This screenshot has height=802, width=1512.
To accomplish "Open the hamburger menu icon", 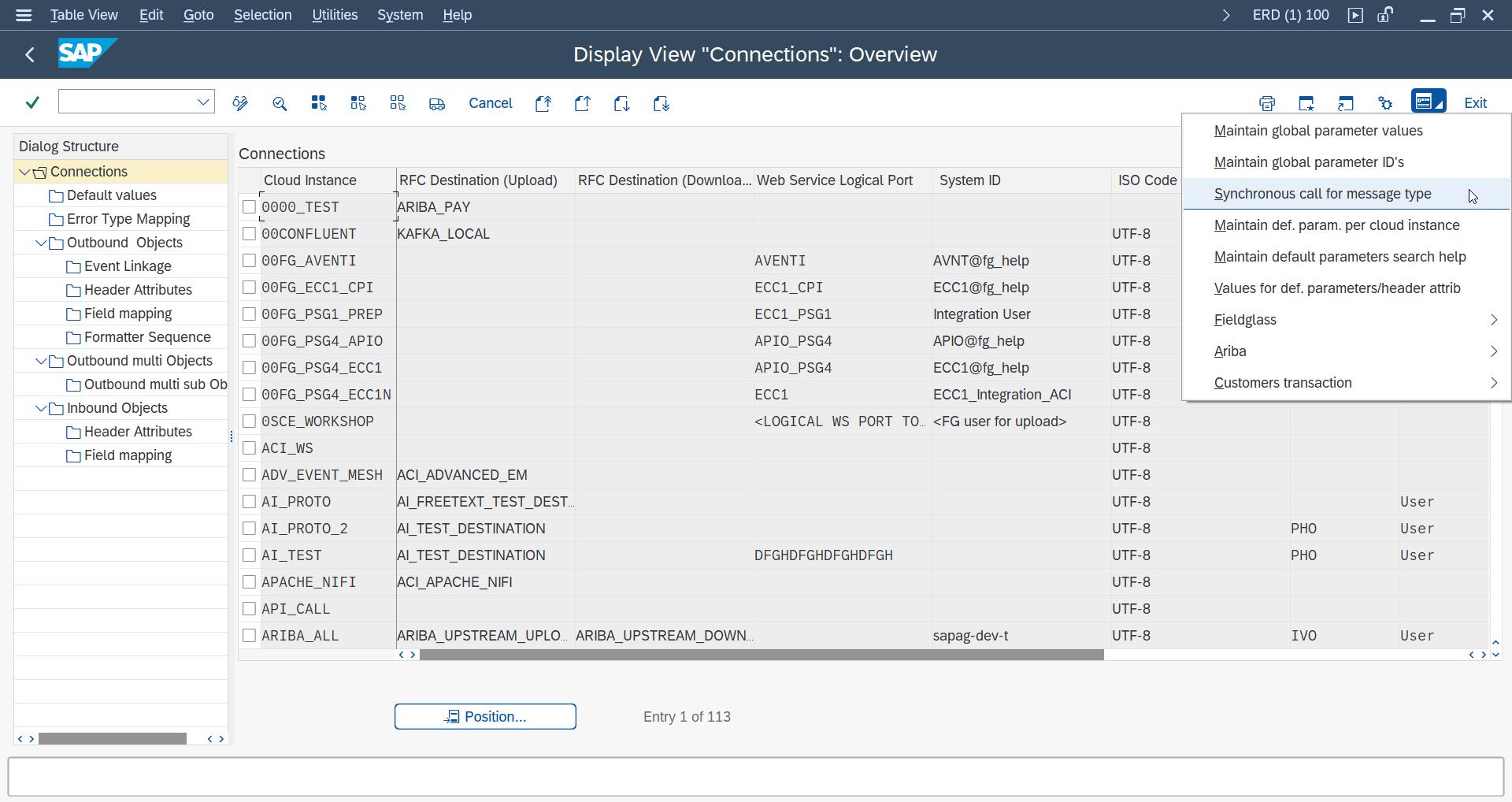I will point(24,15).
